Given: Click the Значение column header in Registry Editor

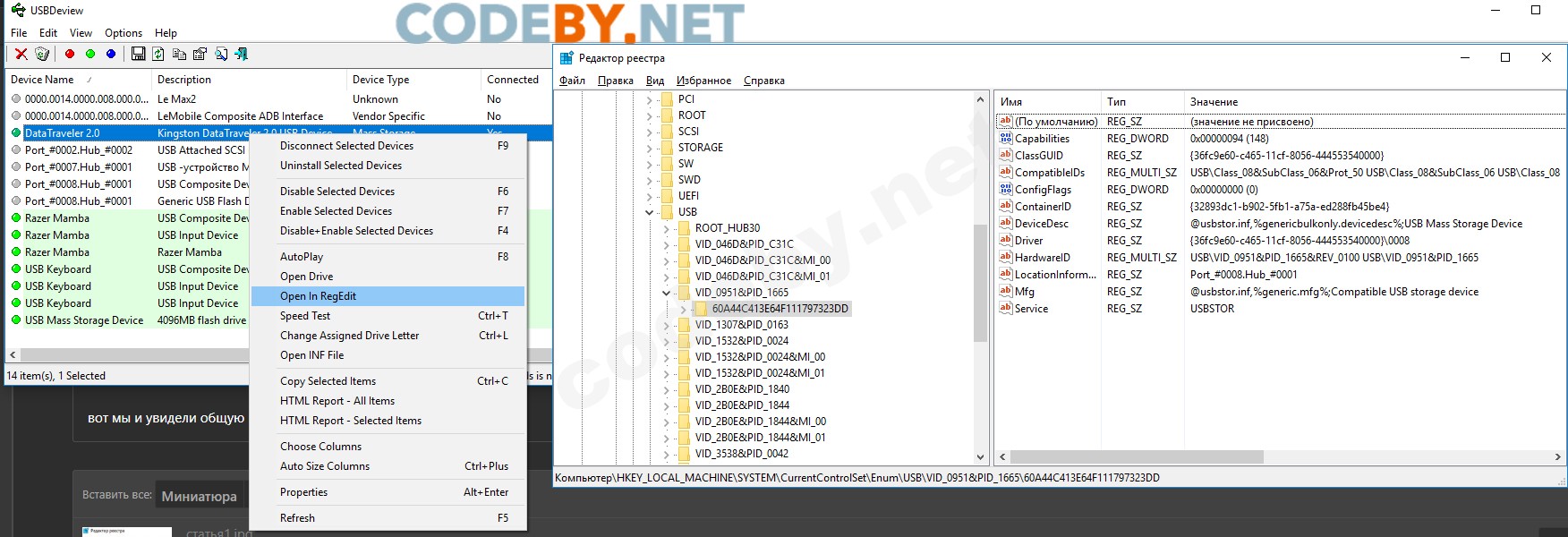Looking at the screenshot, I should tap(1374, 102).
